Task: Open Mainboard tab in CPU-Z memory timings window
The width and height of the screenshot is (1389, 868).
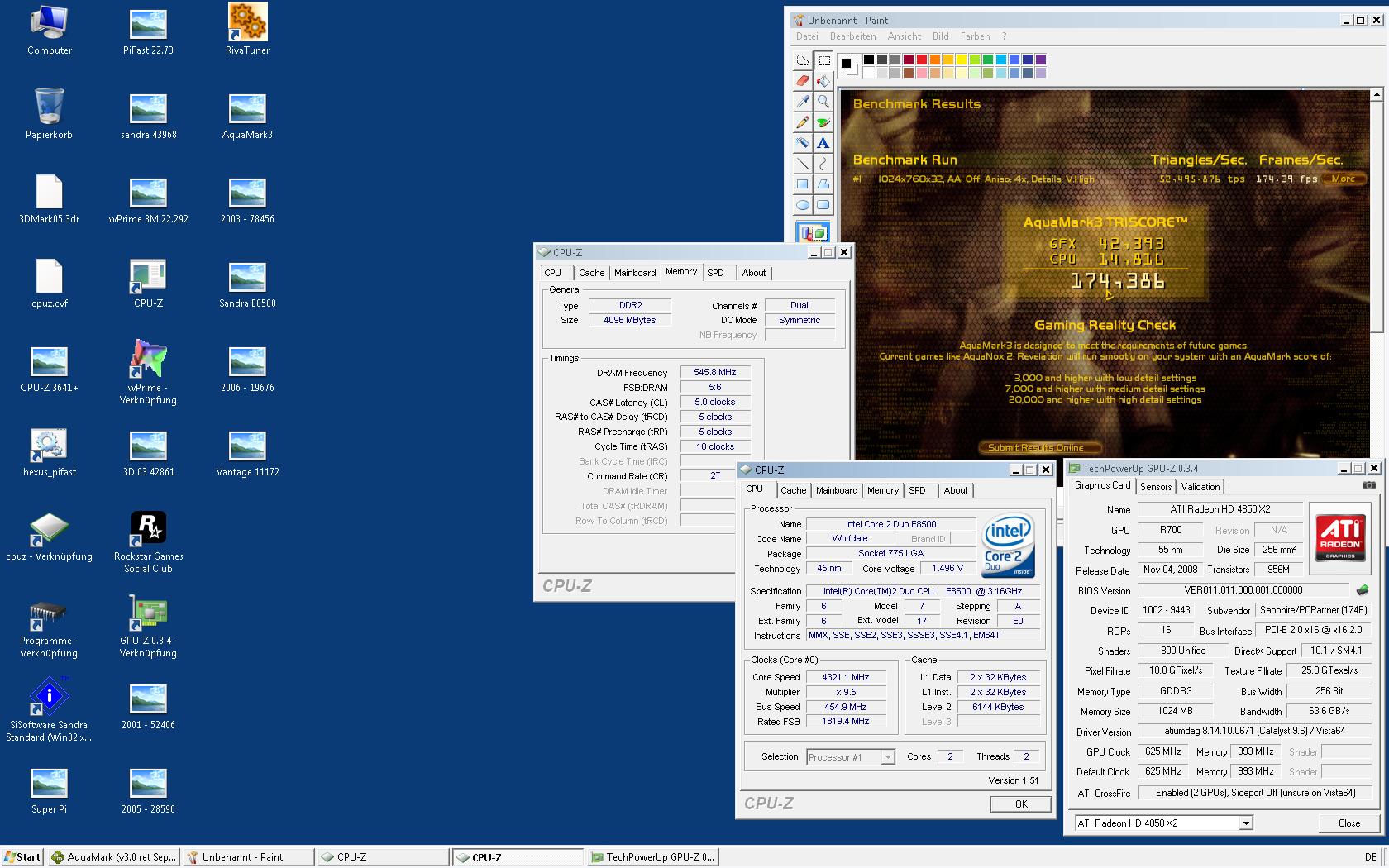Action: [635, 273]
